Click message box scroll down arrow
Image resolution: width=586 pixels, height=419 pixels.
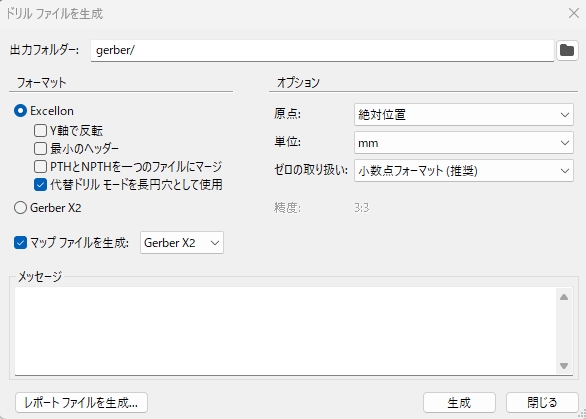tap(564, 366)
